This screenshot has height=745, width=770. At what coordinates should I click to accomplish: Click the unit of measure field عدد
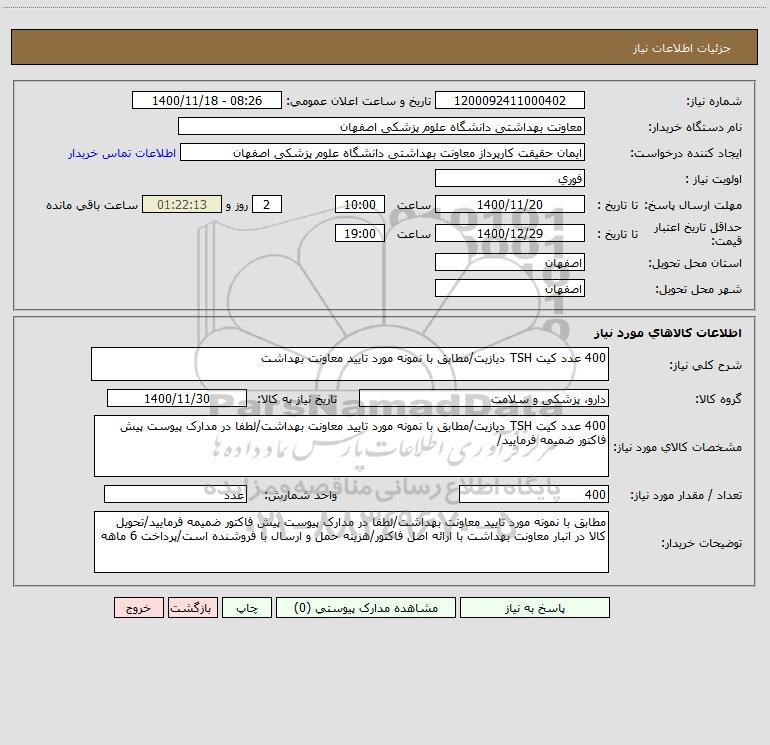coord(175,495)
